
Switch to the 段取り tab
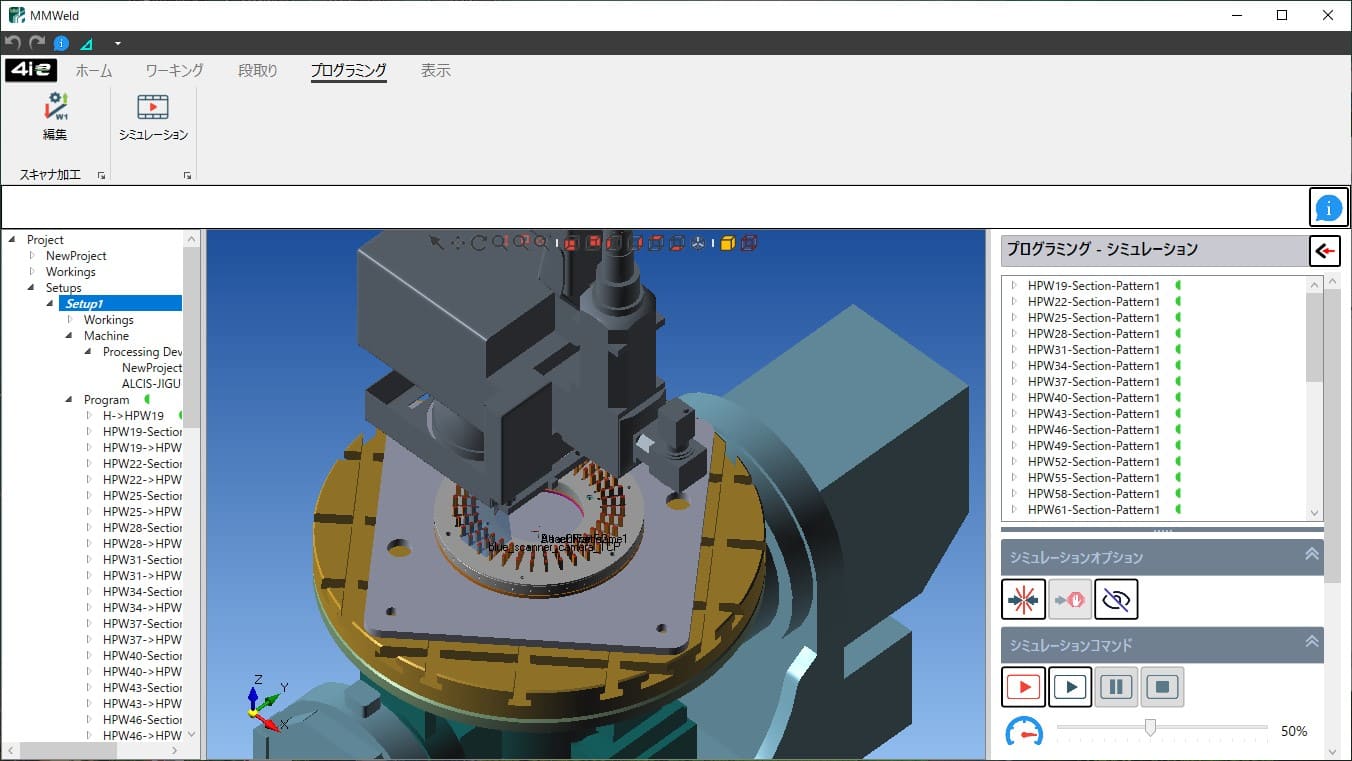[257, 71]
